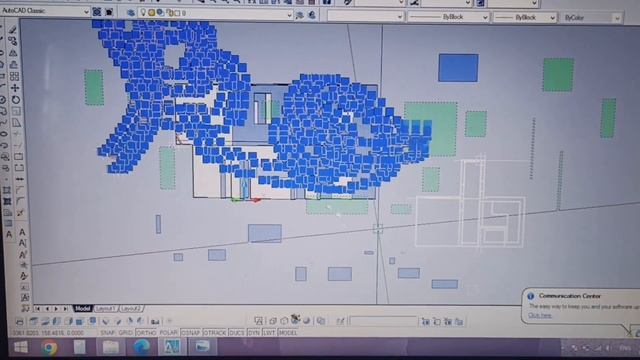Select the Copy object tool
This screenshot has height=360, width=640.
[x=13, y=41]
